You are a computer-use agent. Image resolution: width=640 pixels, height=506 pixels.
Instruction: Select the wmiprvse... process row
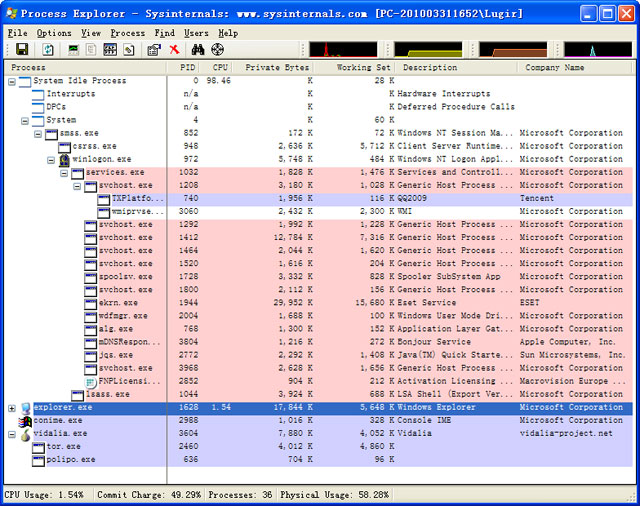(318, 212)
